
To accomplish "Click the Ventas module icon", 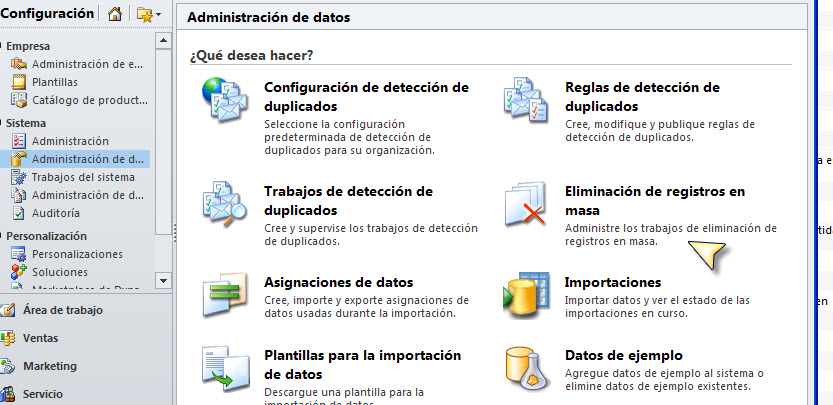I will 7,338.
